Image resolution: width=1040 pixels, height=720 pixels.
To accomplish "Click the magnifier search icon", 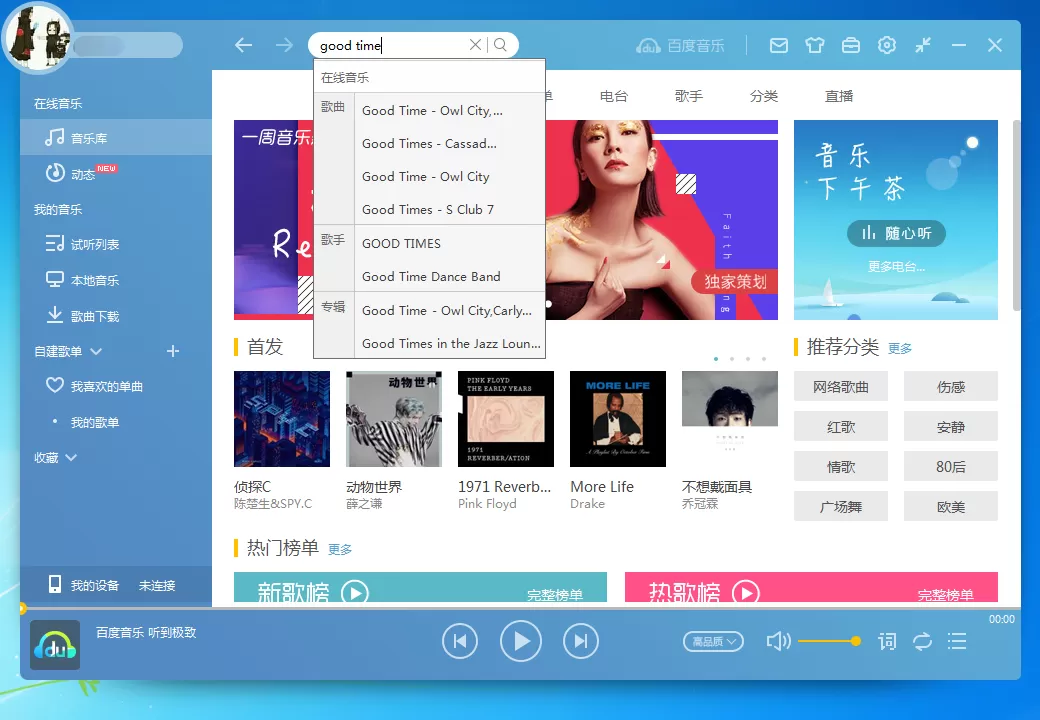I will (500, 44).
